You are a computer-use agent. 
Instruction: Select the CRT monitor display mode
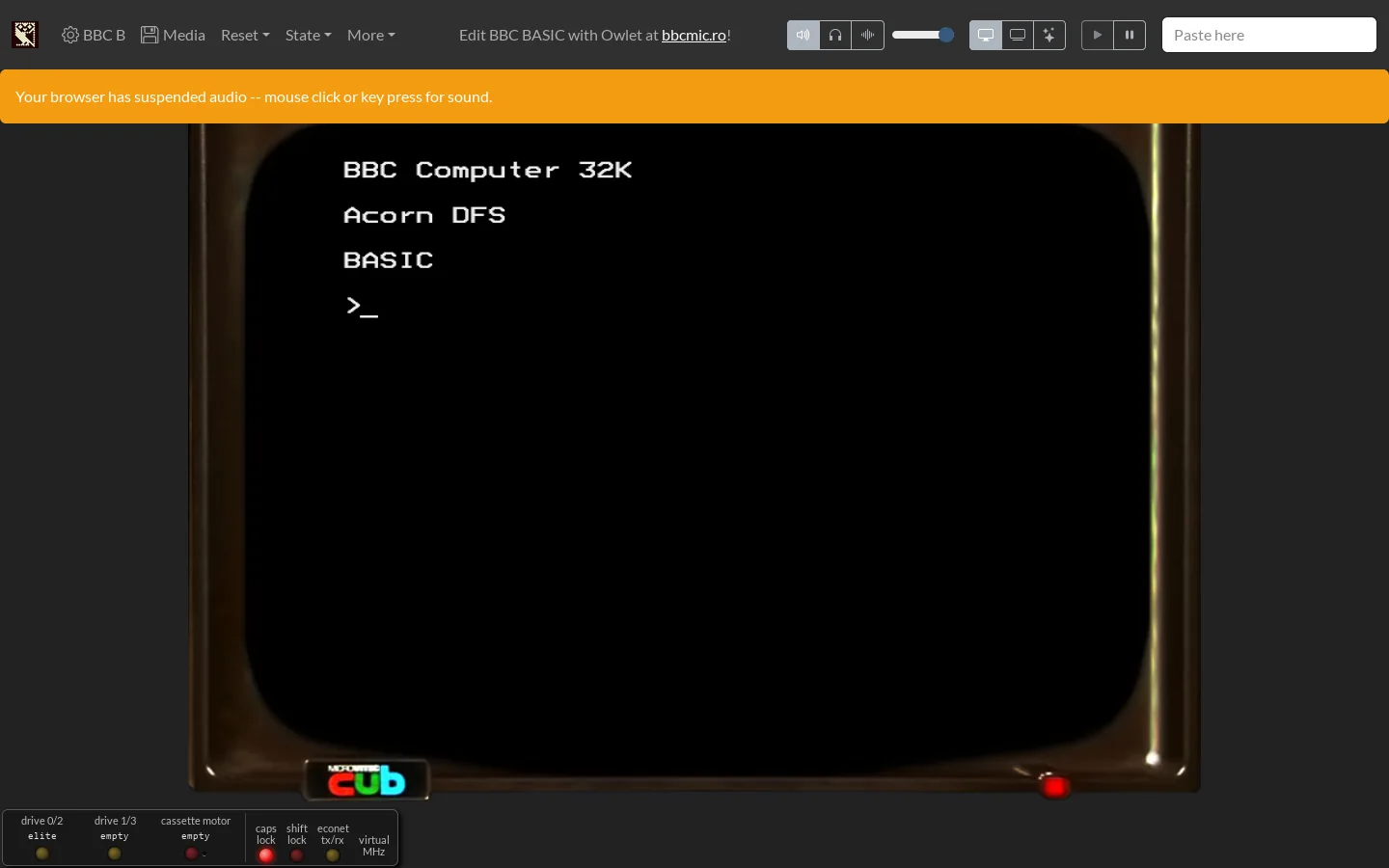(986, 35)
